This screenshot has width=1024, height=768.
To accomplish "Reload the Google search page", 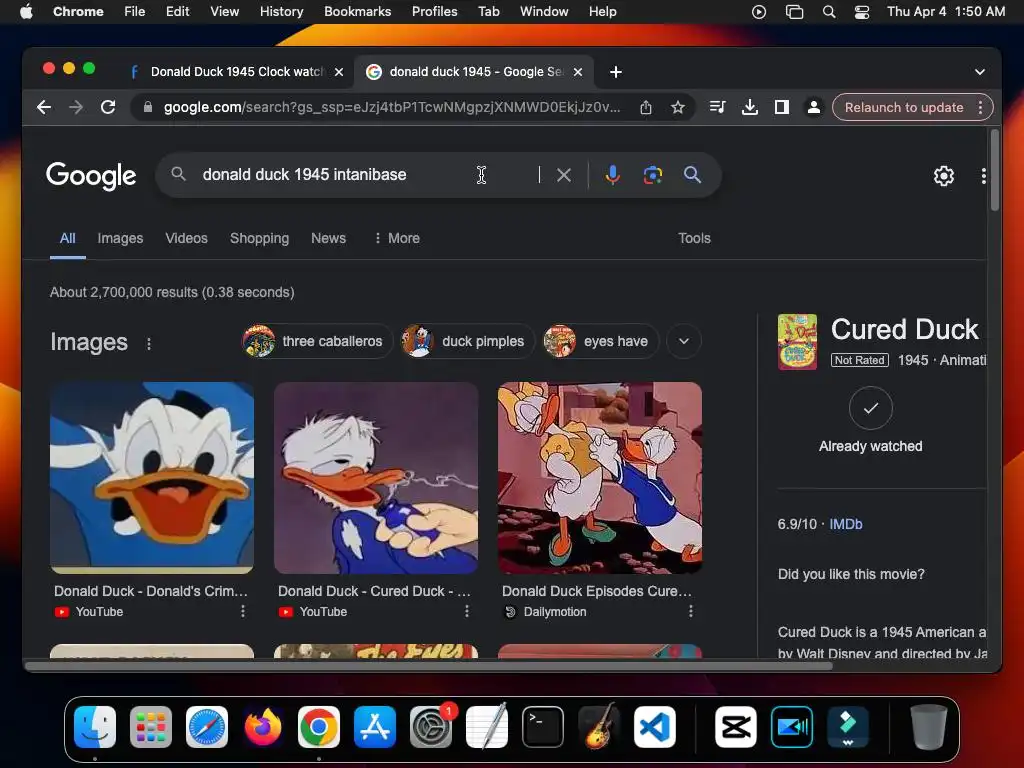I will [108, 107].
